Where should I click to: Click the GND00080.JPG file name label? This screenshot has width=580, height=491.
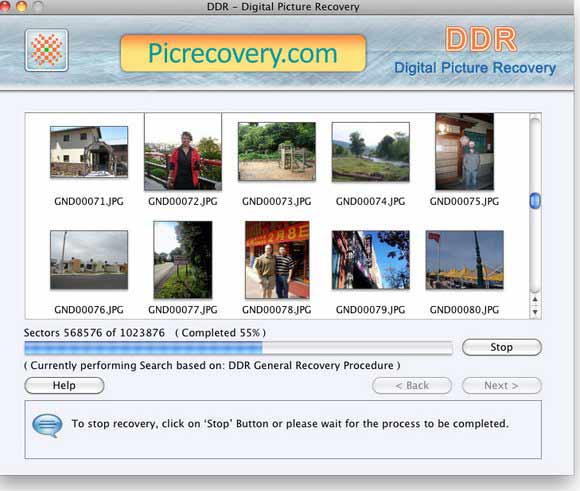click(x=465, y=310)
